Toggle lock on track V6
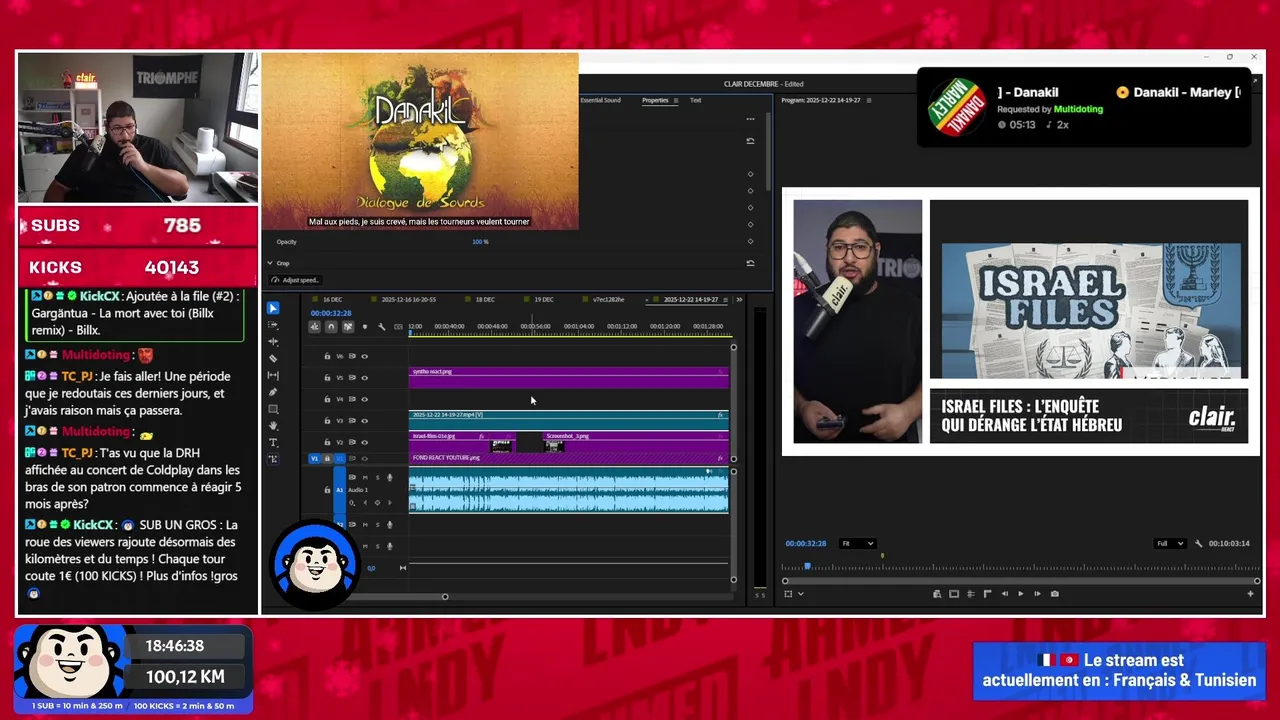This screenshot has height=720, width=1280. coord(327,356)
